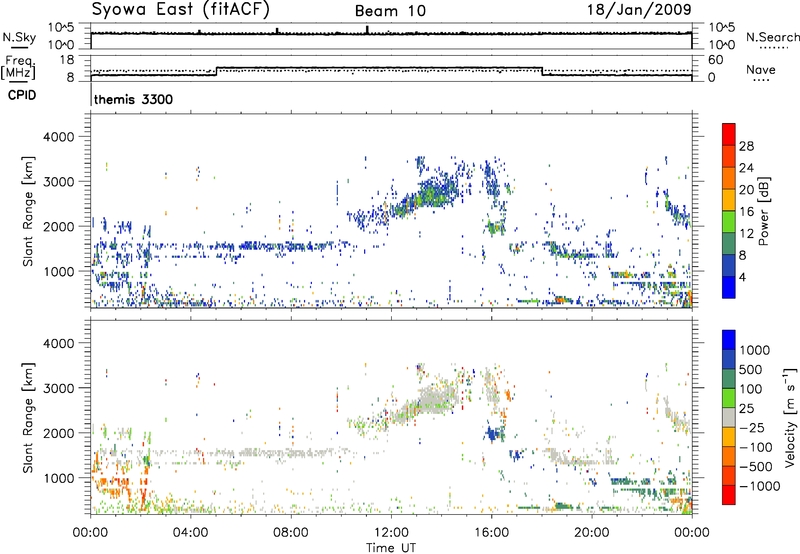Click '1000' tick on velocity panel axis

pyautogui.click(x=59, y=478)
